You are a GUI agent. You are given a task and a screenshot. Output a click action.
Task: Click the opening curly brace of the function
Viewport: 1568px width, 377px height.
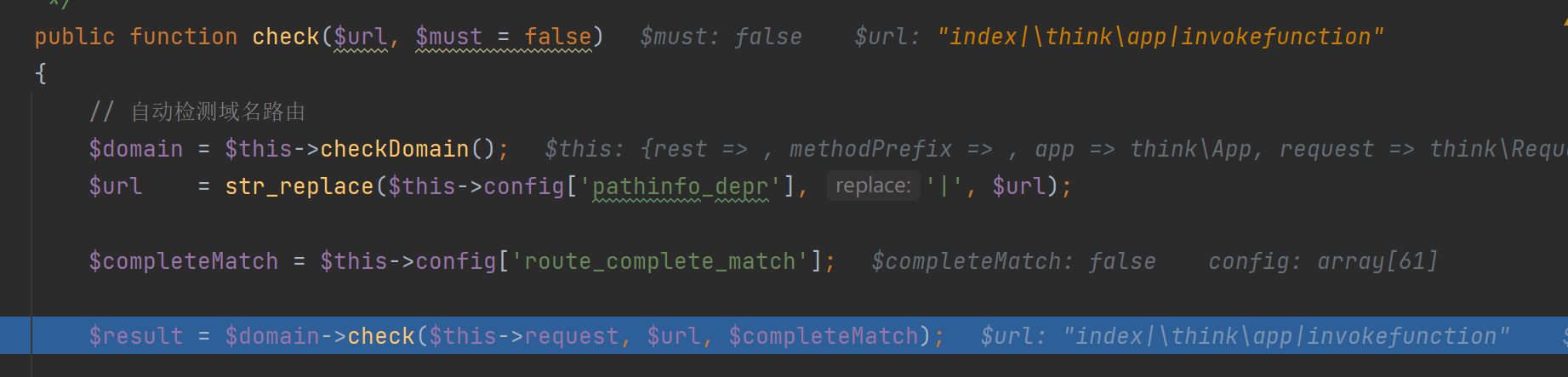[41, 74]
